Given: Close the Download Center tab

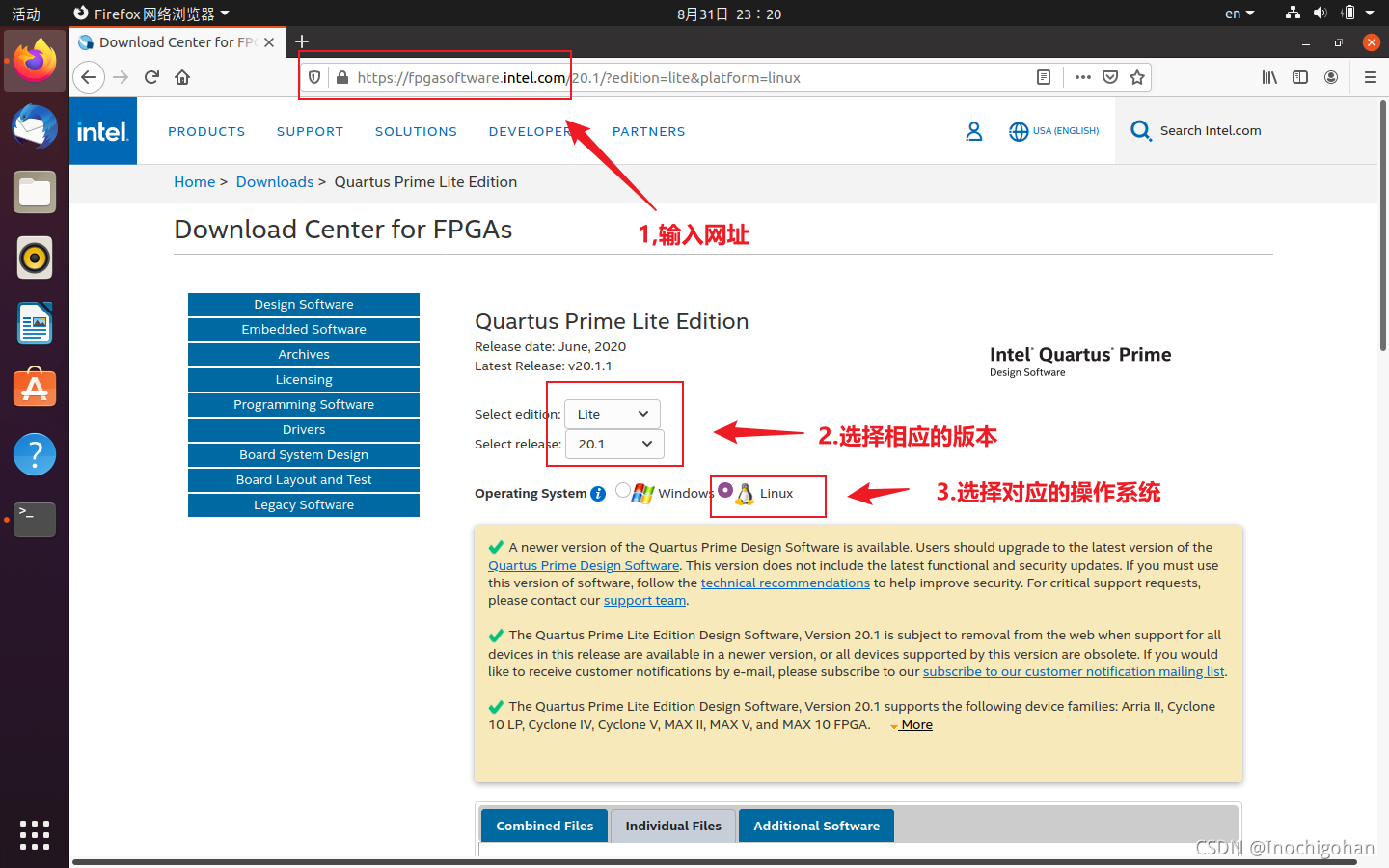Looking at the screenshot, I should pyautogui.click(x=269, y=42).
